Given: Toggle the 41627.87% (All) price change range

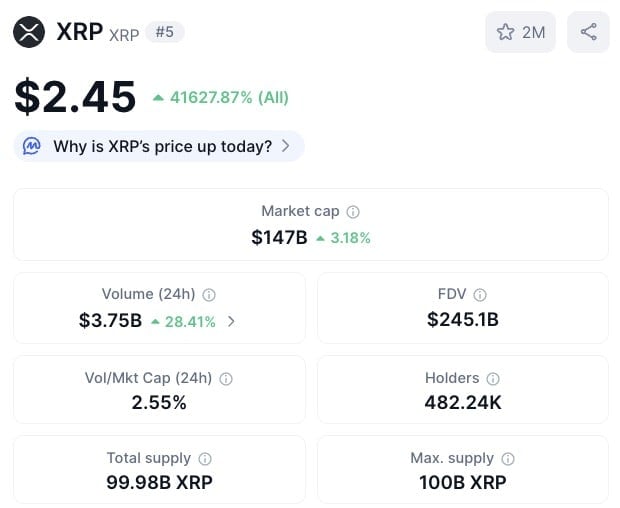Looking at the screenshot, I should (x=220, y=97).
